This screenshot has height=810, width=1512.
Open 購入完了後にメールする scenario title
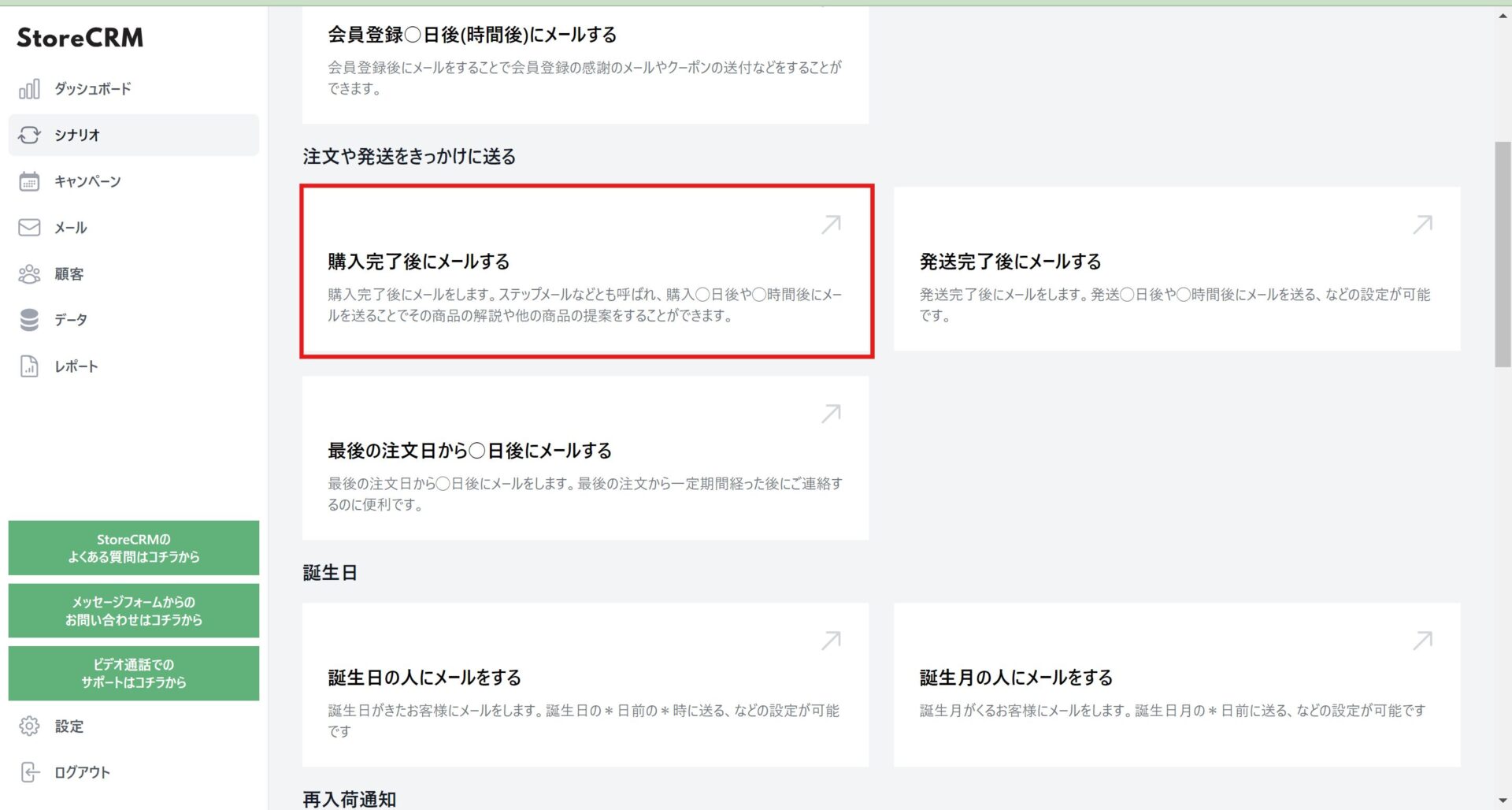(x=419, y=262)
